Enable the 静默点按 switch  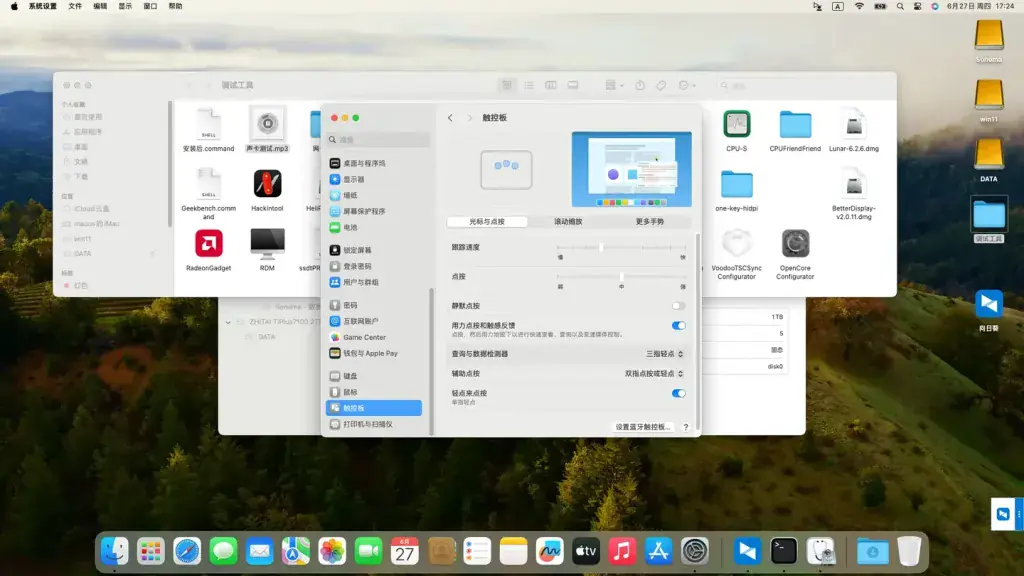coord(679,306)
